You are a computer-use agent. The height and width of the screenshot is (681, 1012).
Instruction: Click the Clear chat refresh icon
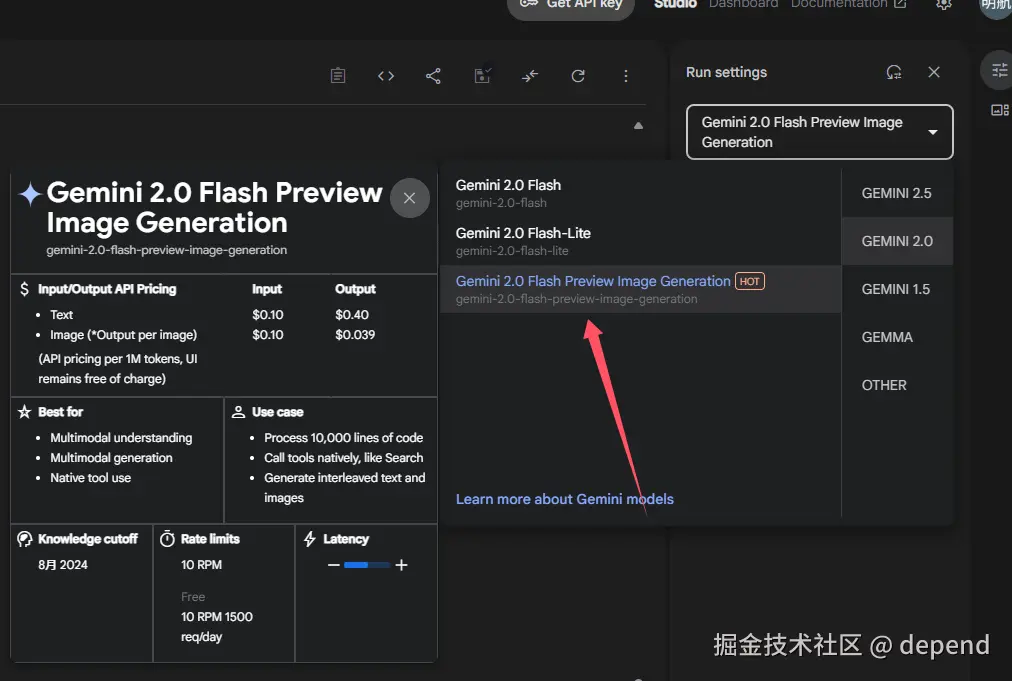[578, 76]
